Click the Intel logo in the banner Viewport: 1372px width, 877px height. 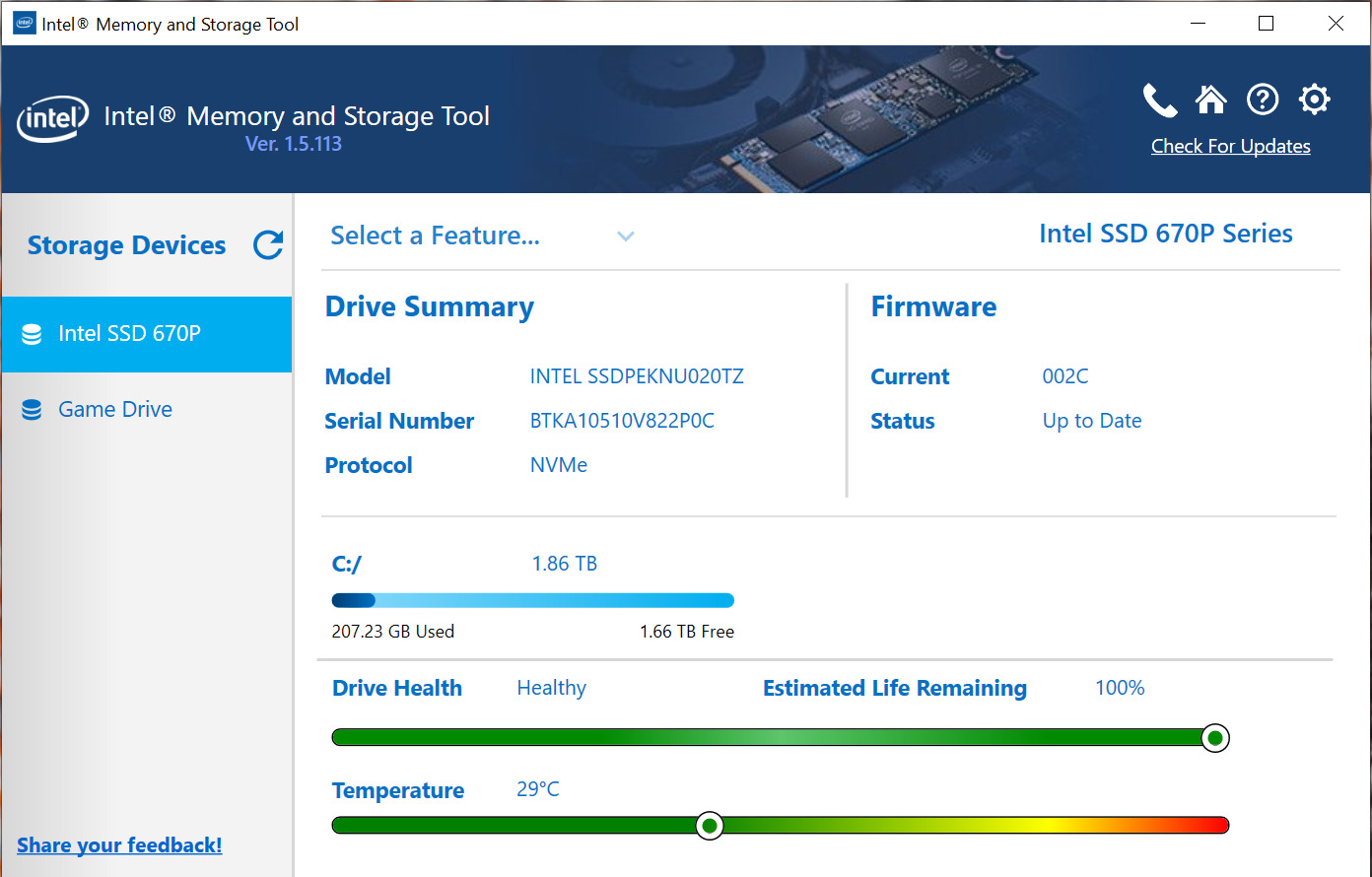53,119
